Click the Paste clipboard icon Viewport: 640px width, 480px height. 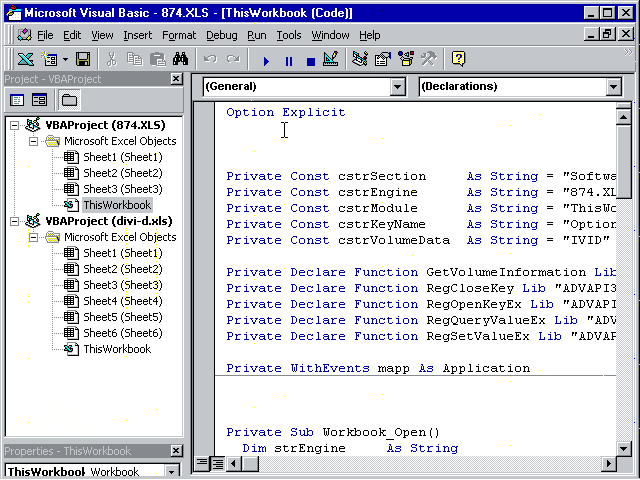tap(157, 60)
